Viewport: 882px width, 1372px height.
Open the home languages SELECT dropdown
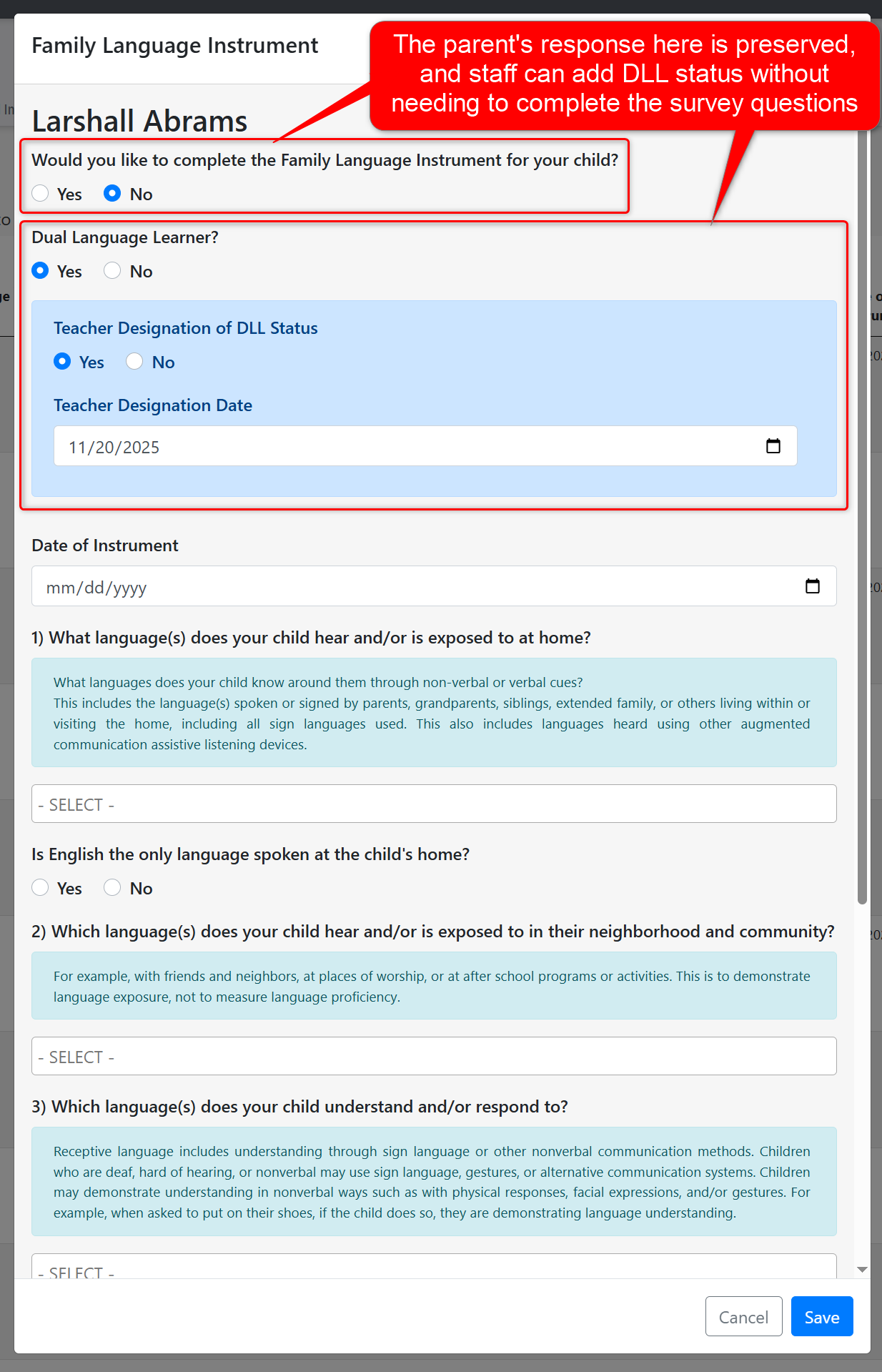click(434, 804)
